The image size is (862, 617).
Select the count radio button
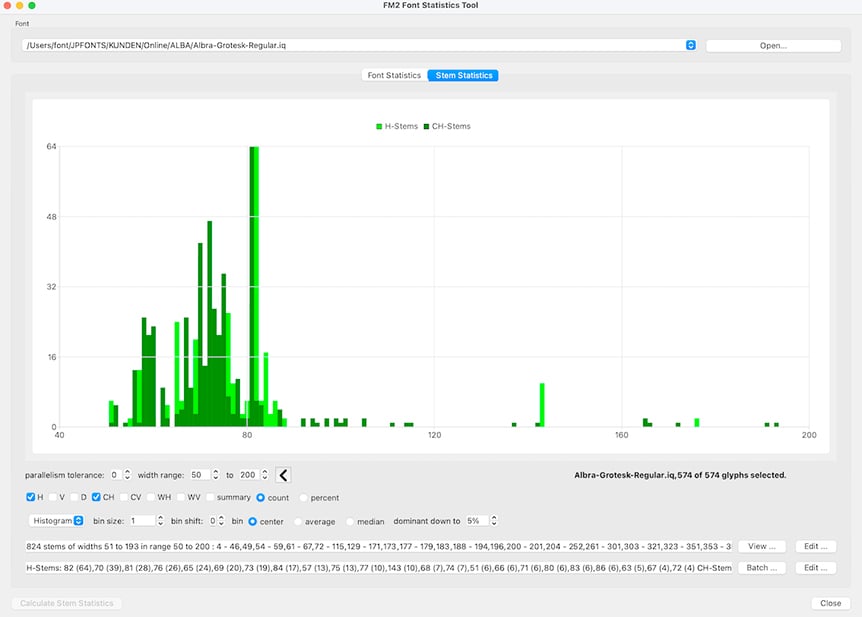click(x=261, y=498)
